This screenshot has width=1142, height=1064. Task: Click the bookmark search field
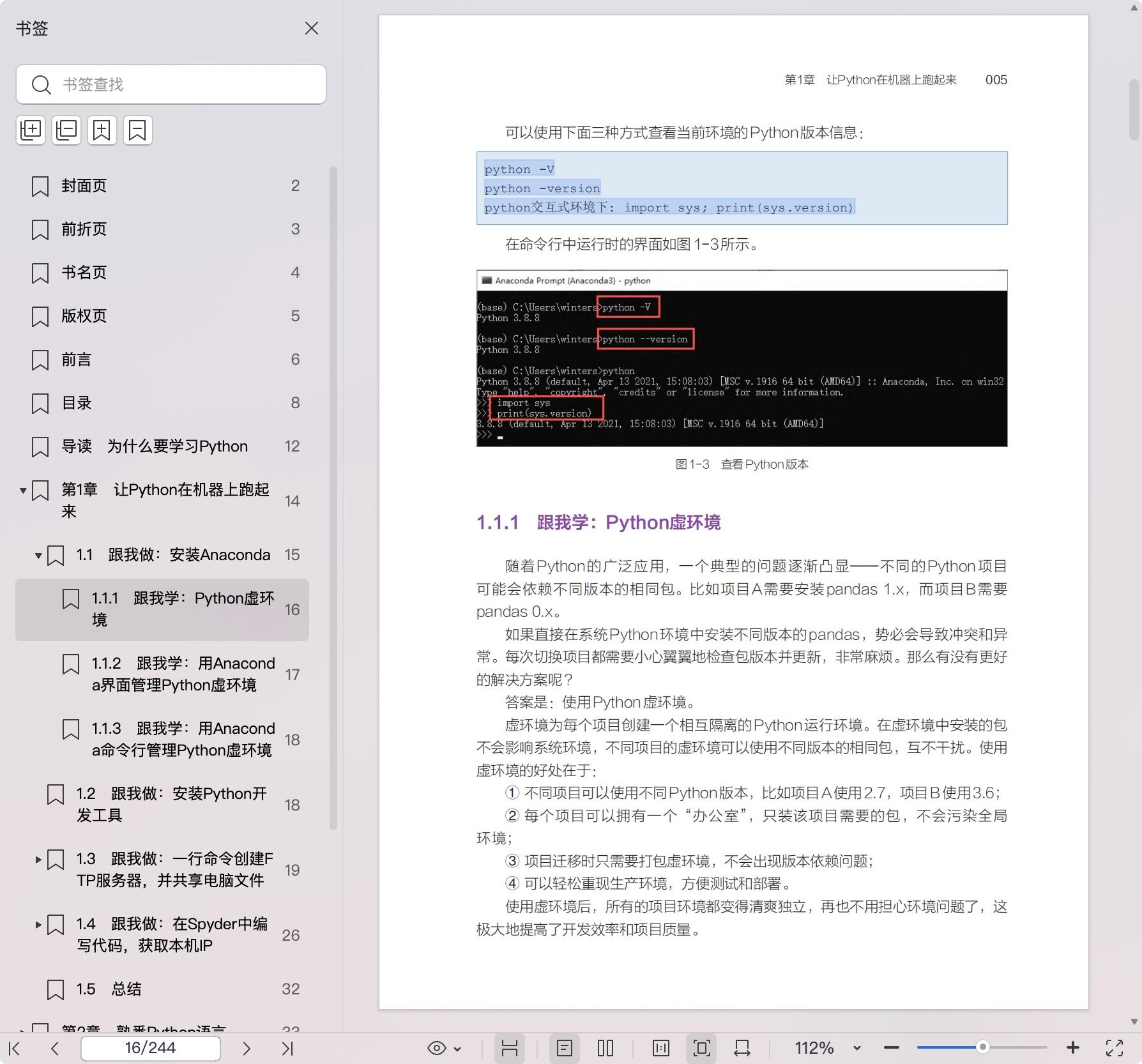click(x=171, y=84)
